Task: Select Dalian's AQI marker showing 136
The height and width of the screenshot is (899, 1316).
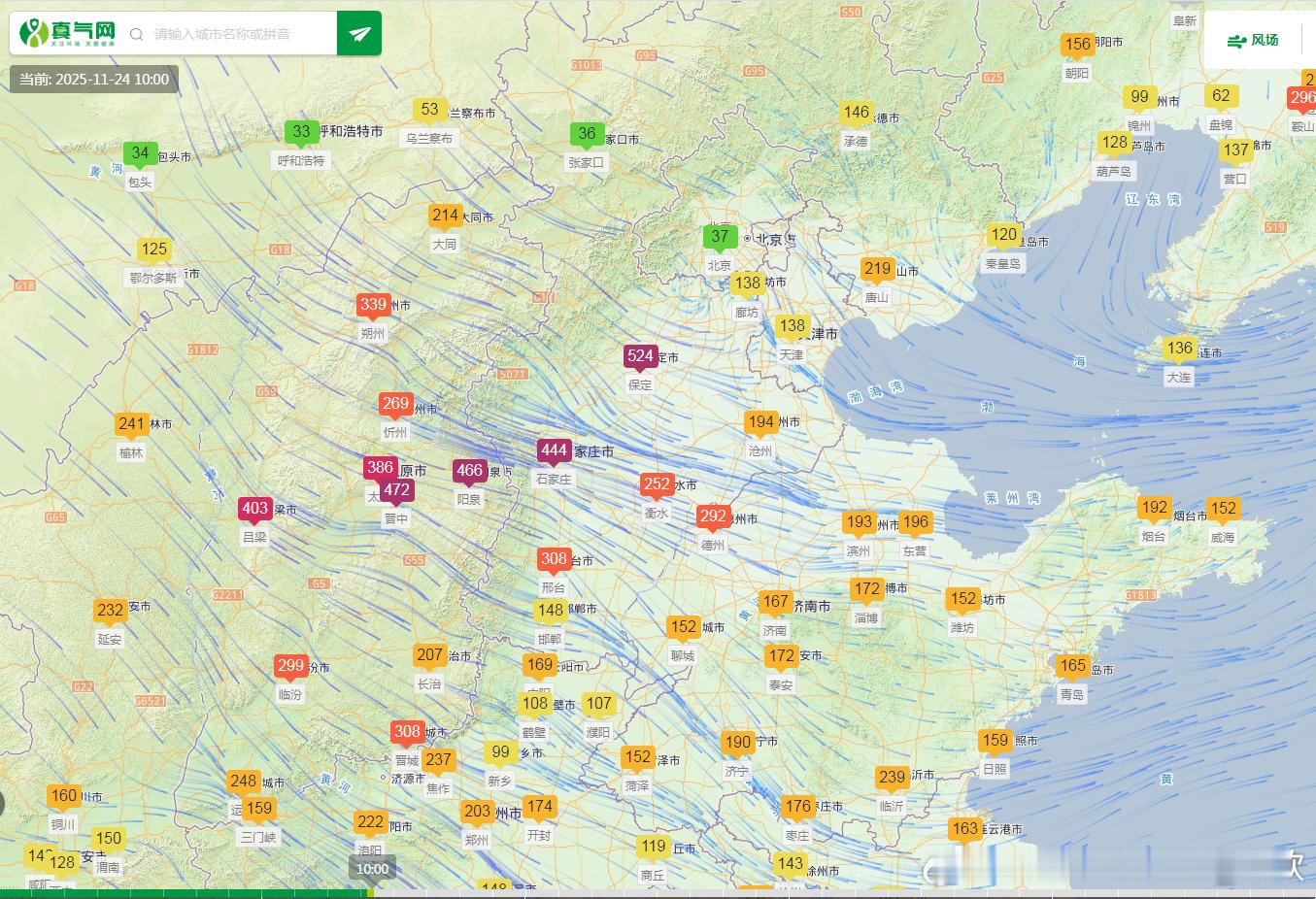Action: 1179,350
